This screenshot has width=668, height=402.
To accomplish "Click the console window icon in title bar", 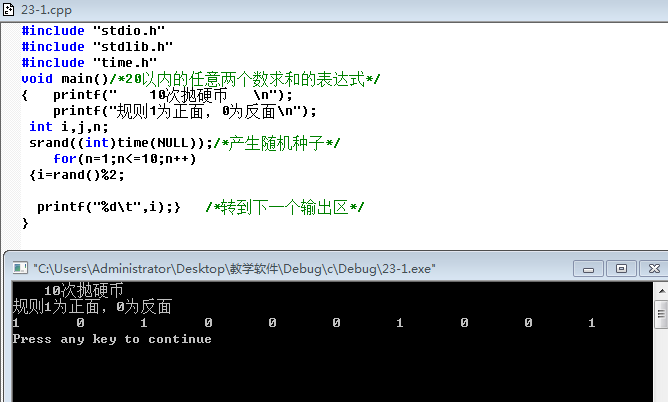I will (x=20, y=268).
